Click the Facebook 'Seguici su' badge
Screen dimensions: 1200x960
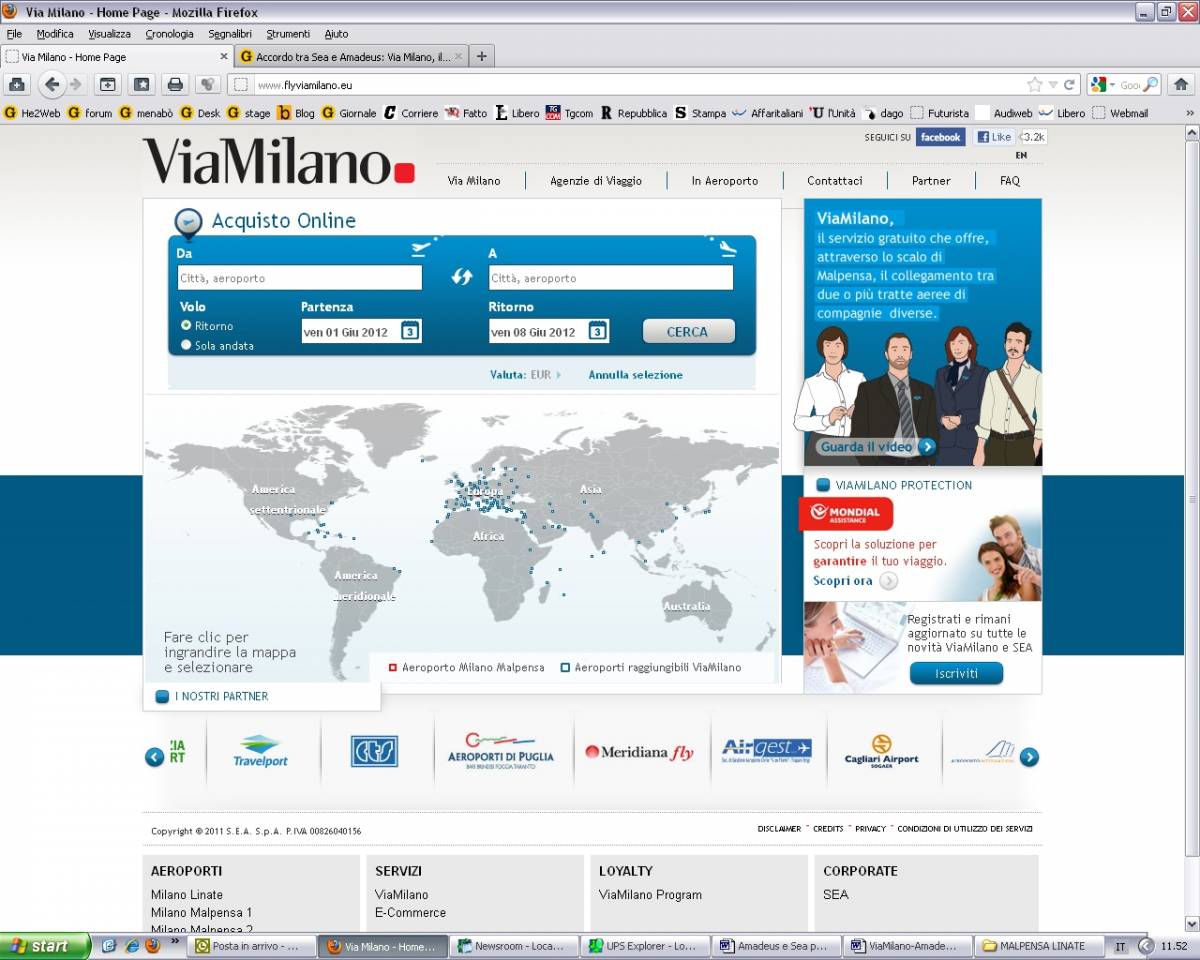coord(940,137)
